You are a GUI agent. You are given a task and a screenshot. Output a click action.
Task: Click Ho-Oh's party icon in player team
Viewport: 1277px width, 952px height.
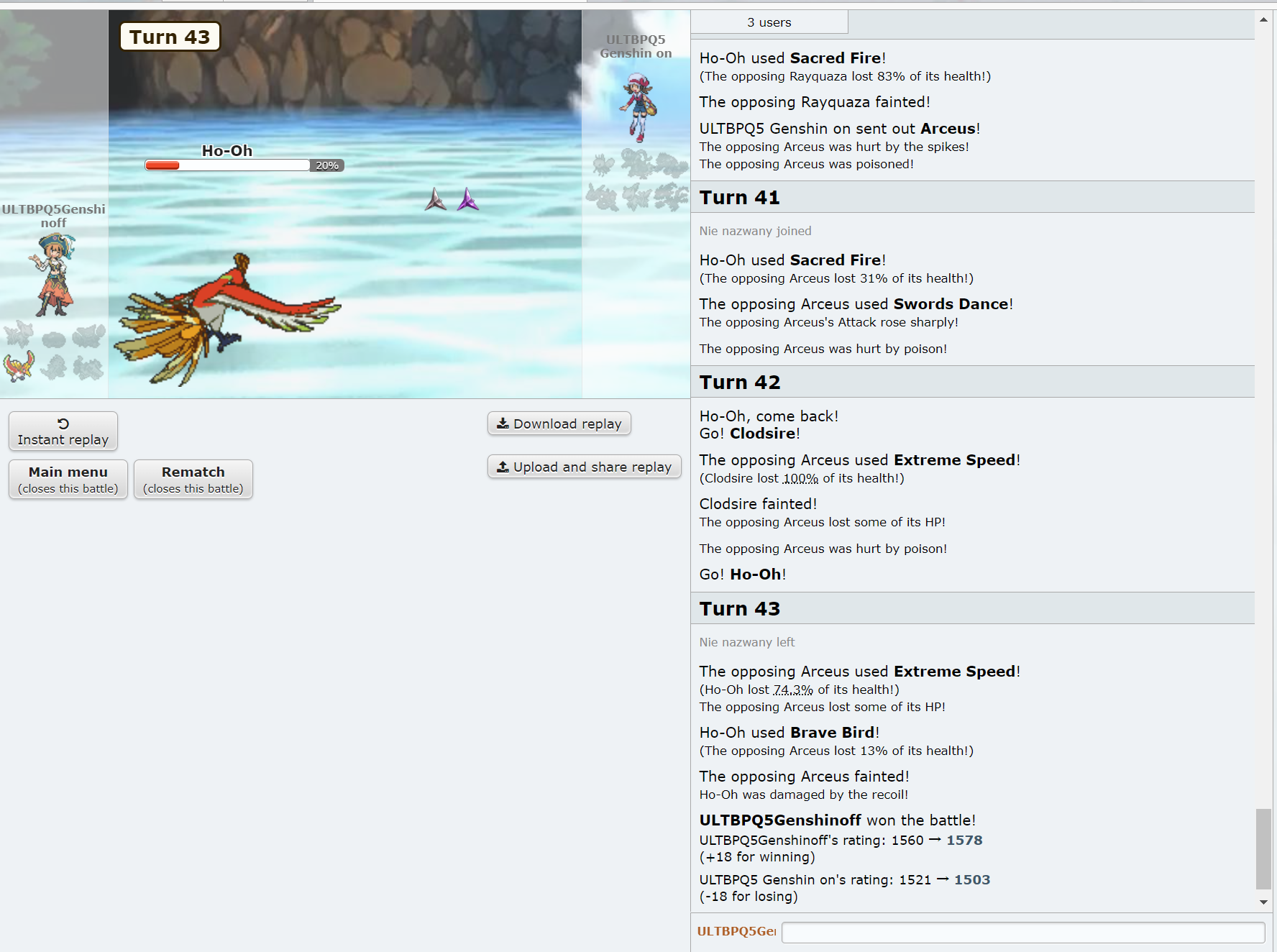[19, 366]
